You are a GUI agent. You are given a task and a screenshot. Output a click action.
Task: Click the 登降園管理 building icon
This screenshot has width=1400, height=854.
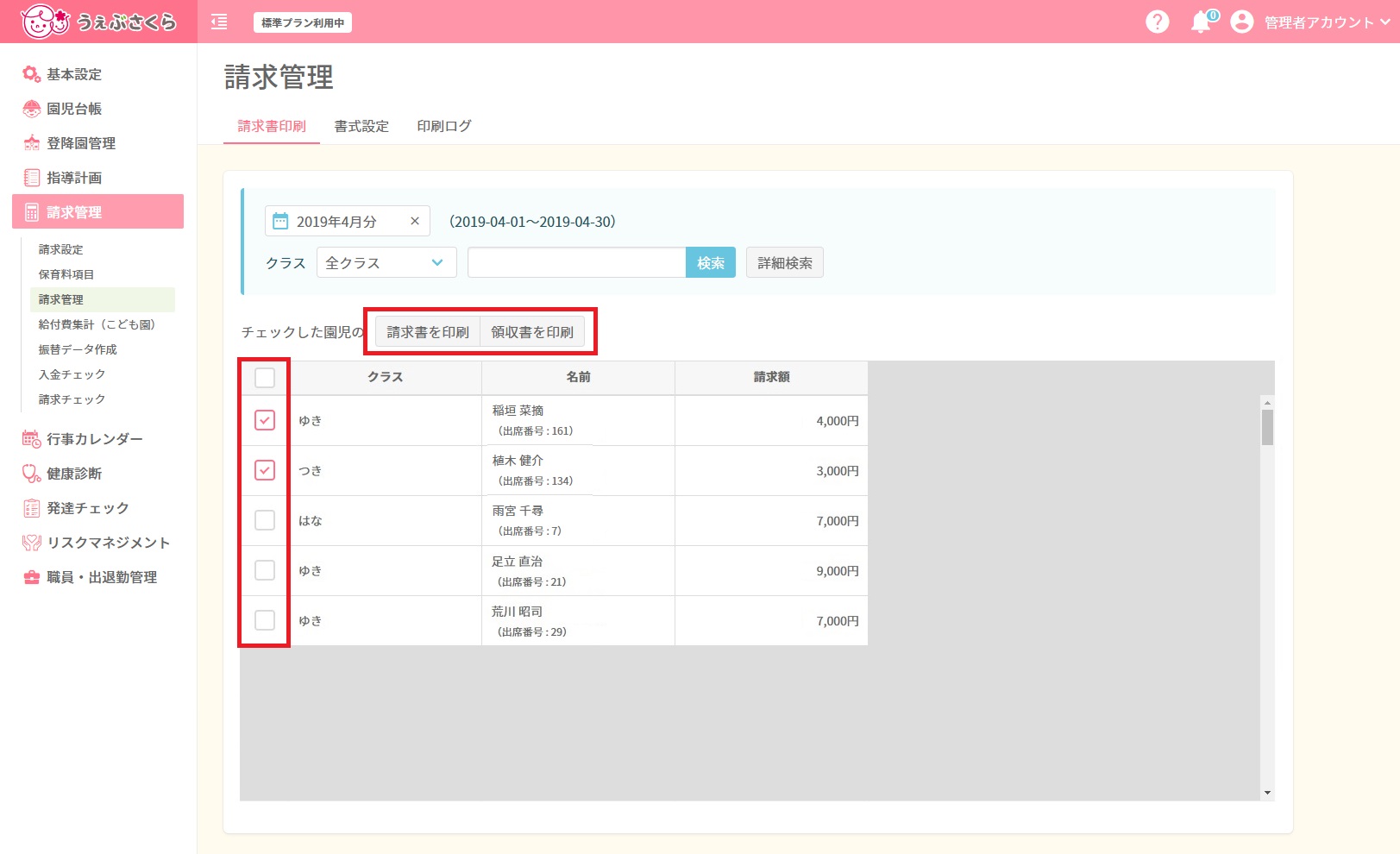tap(32, 143)
